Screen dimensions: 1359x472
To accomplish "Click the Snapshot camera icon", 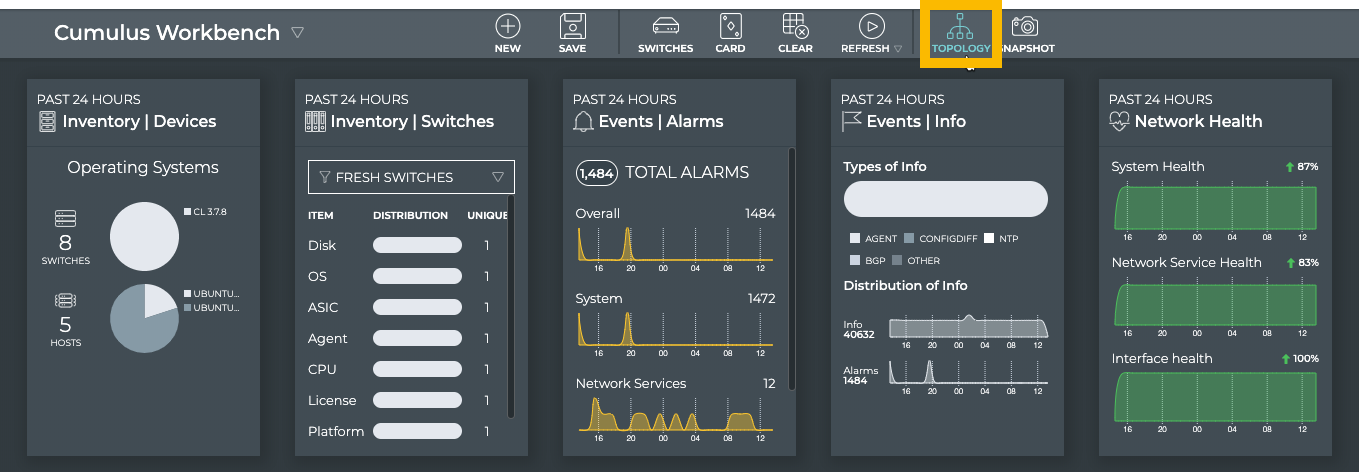I will [x=1024, y=27].
